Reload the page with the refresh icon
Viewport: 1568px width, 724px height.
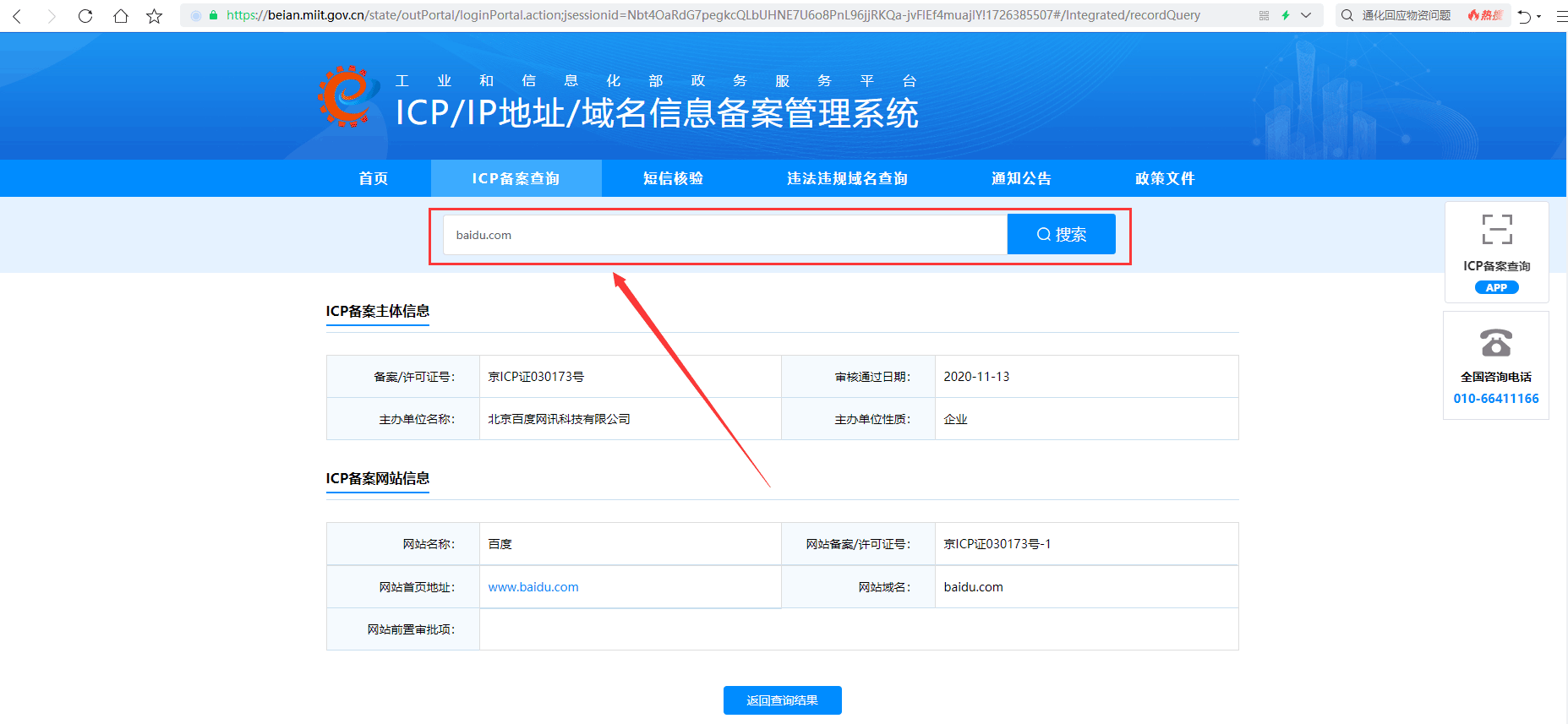[85, 16]
